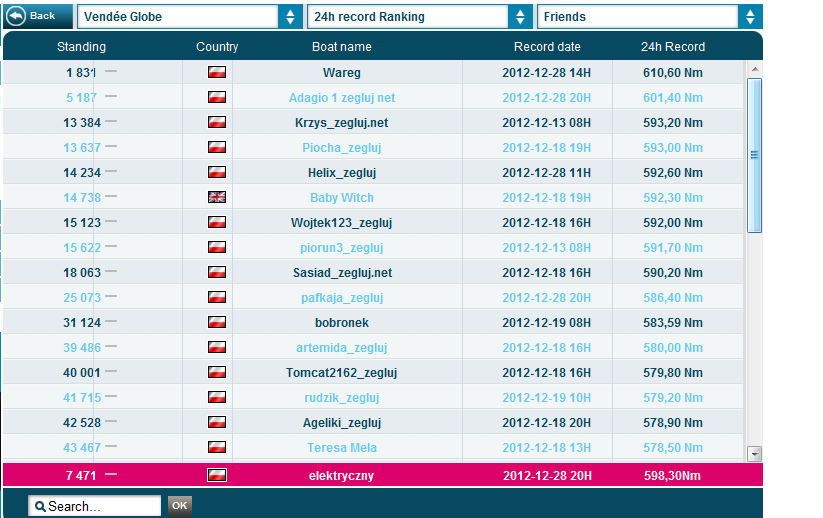Click the flag next to Teresa Mela
This screenshot has width=823, height=518.
217,448
